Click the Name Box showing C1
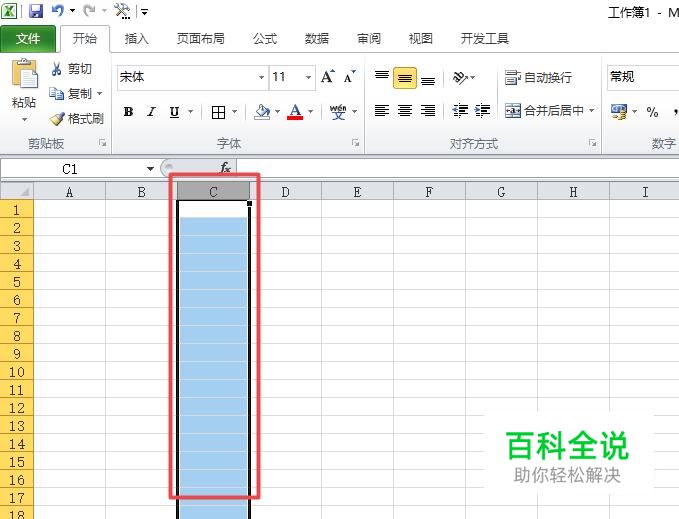The width and height of the screenshot is (679, 519). tap(71, 169)
